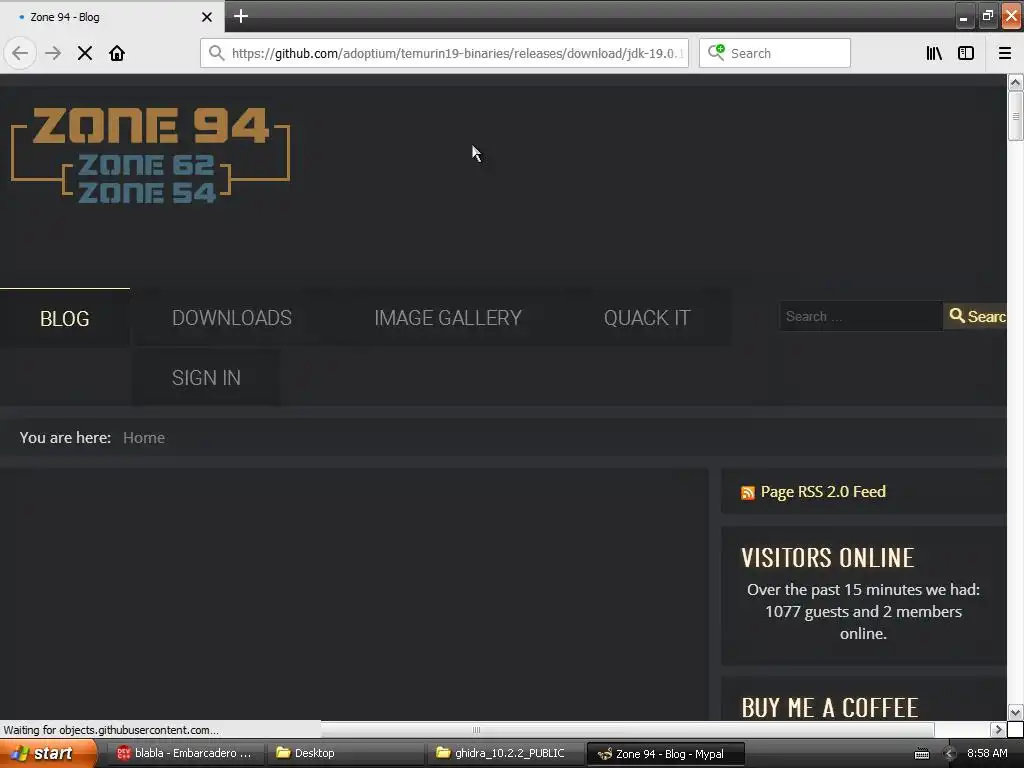
Task: Close the Zone 94 - Blog tab
Action: [x=206, y=17]
